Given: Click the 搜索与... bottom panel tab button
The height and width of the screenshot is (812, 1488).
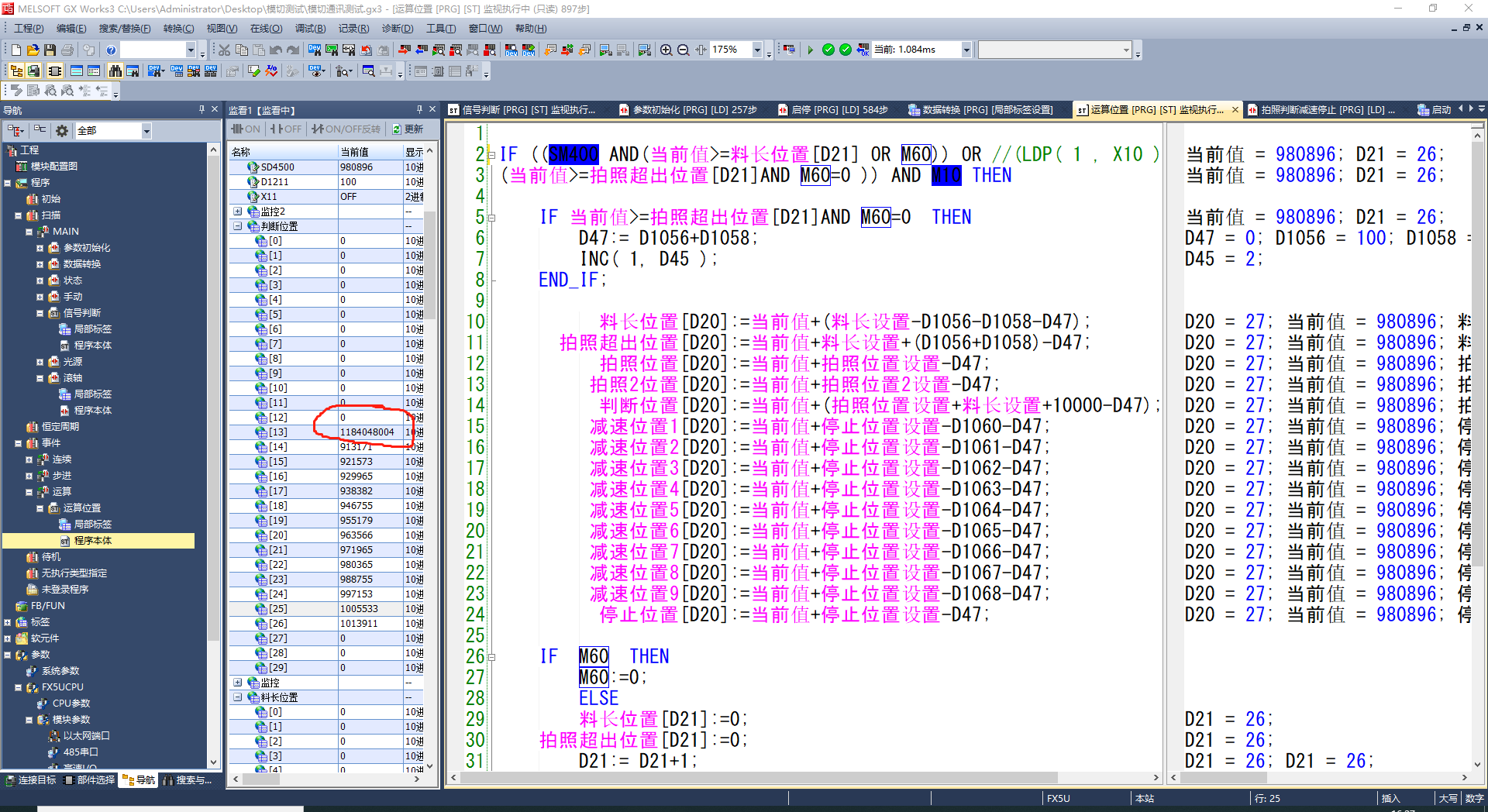Looking at the screenshot, I should pos(188,780).
